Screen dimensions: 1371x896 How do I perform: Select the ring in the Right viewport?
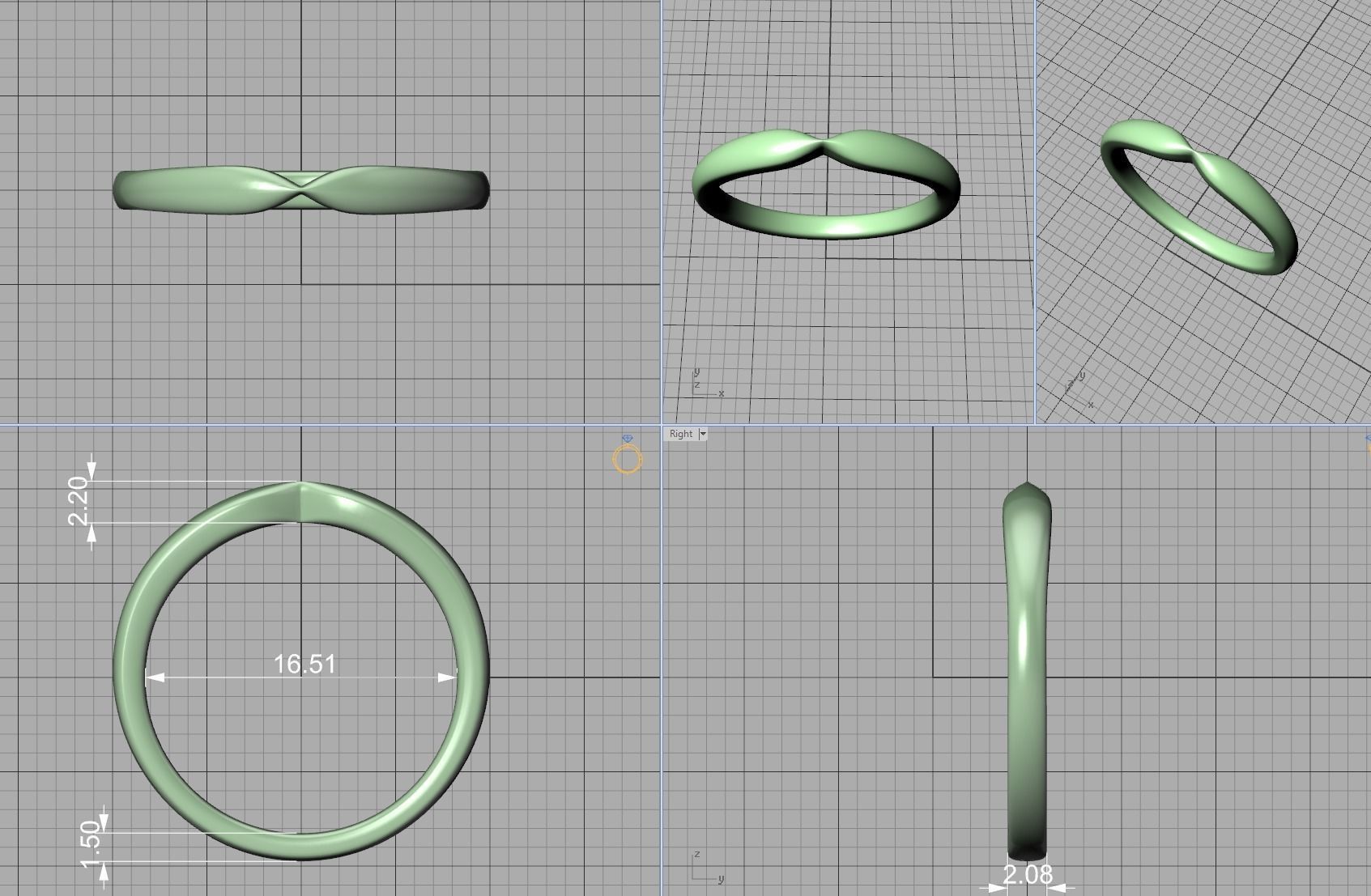click(1027, 672)
